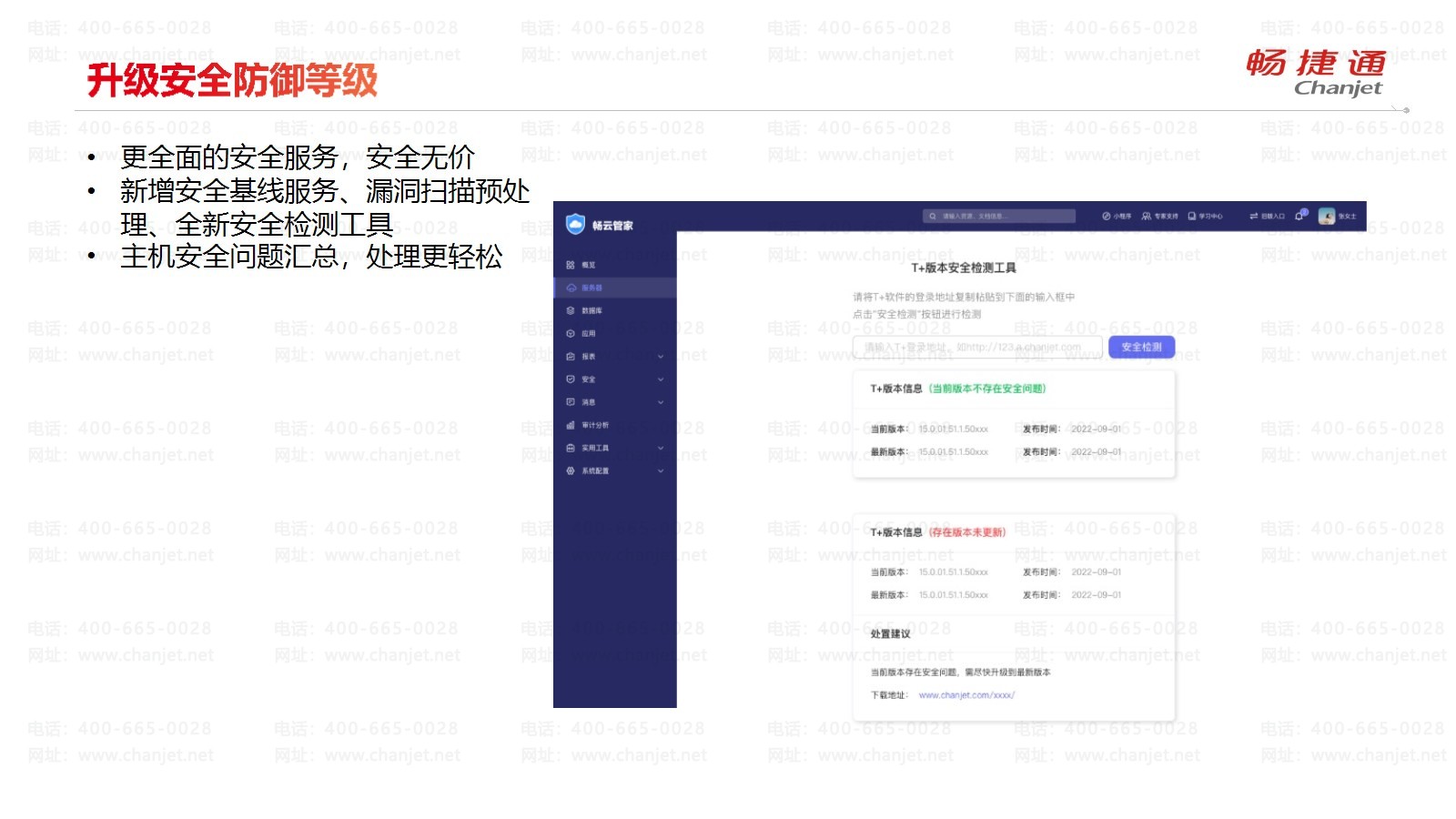Click the 张女士 user name
1456x819 pixels.
(x=1347, y=217)
